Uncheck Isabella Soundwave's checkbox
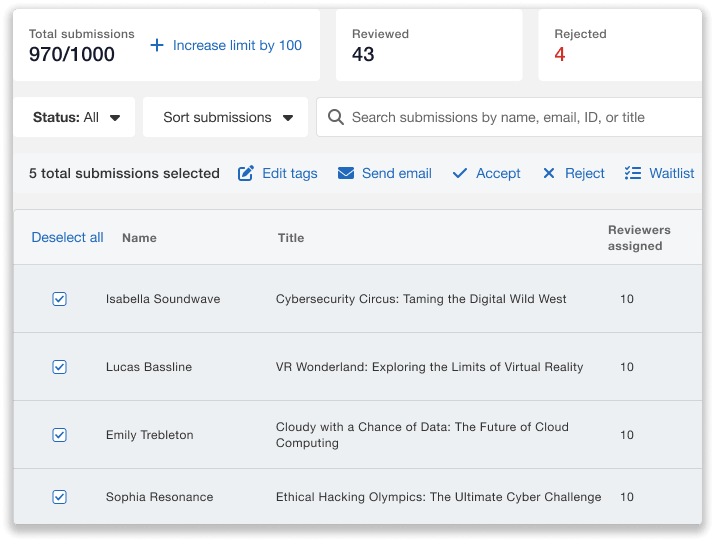Viewport: 715px width, 542px height. [59, 299]
